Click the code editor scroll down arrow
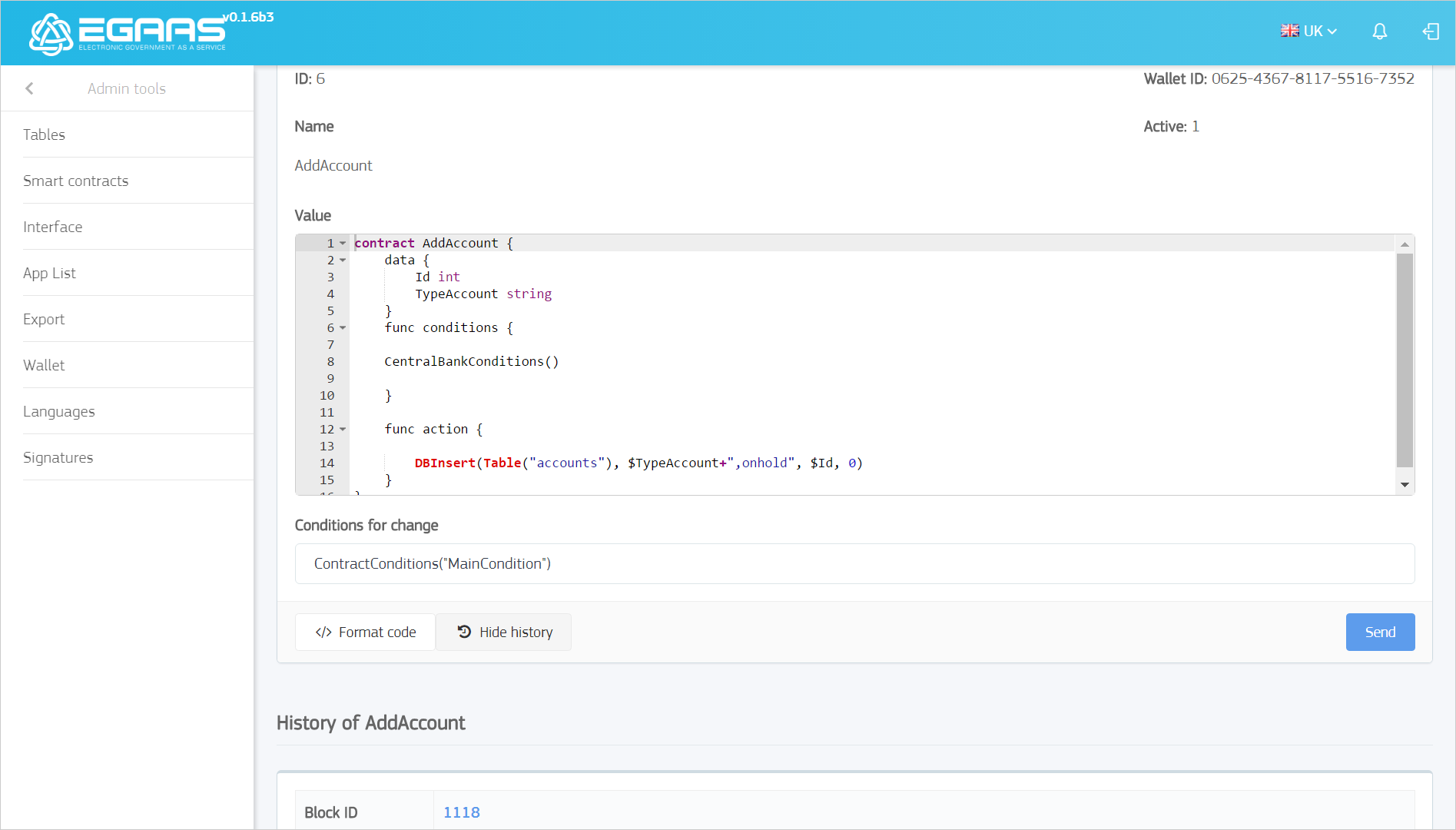Viewport: 1456px width, 830px height. coord(1405,485)
